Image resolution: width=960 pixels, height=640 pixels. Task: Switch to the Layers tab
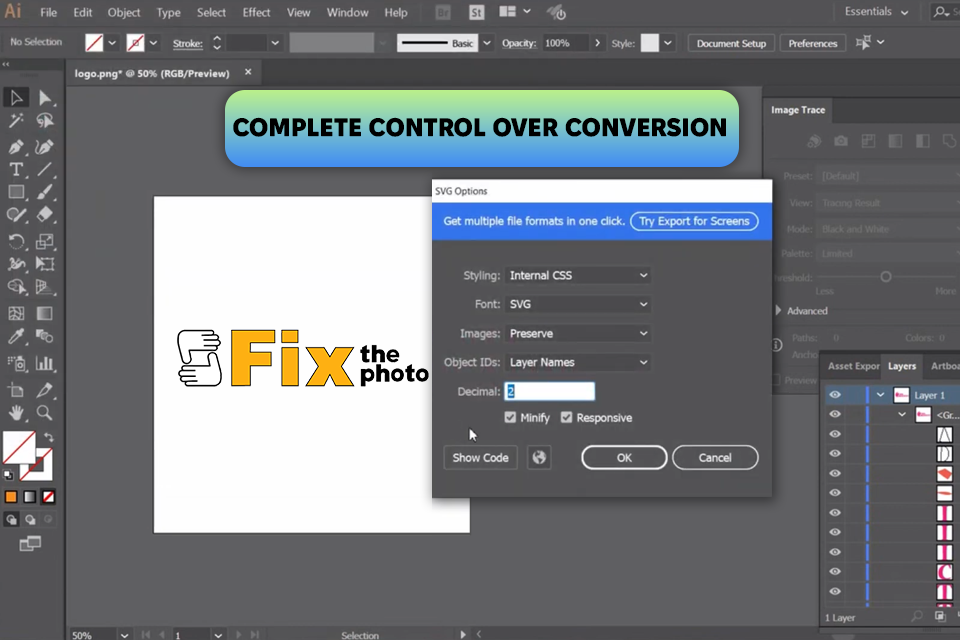pos(902,366)
